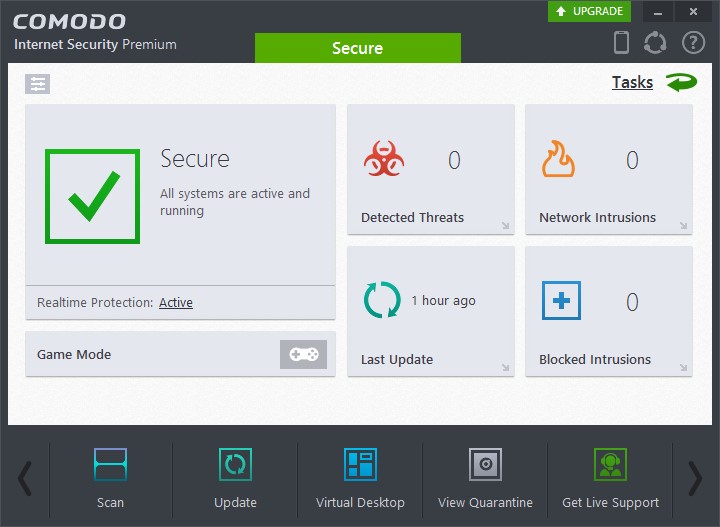Open the help question mark icon

click(x=693, y=43)
